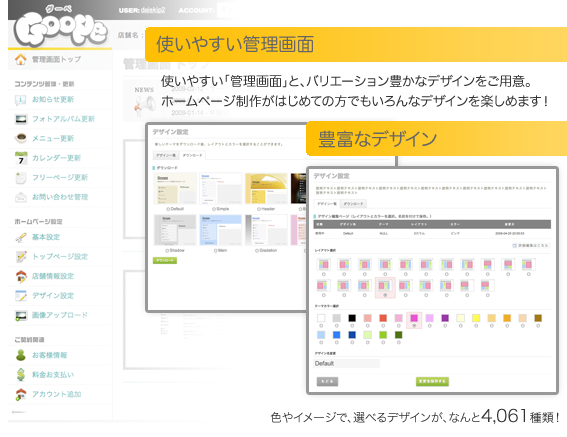Select the radio under the dark green swatch

[398, 342]
